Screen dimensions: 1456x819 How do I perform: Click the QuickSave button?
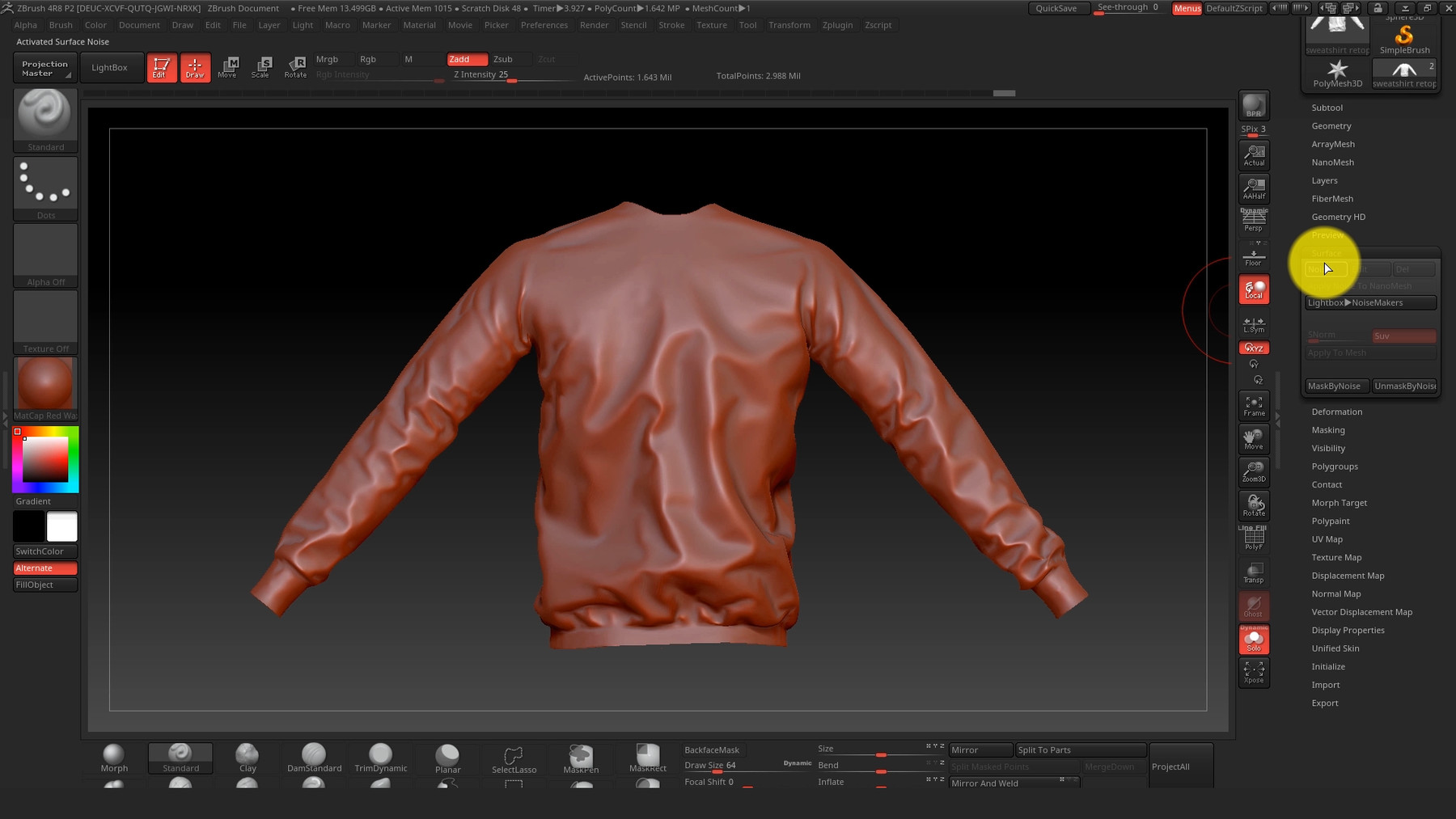pos(1058,8)
